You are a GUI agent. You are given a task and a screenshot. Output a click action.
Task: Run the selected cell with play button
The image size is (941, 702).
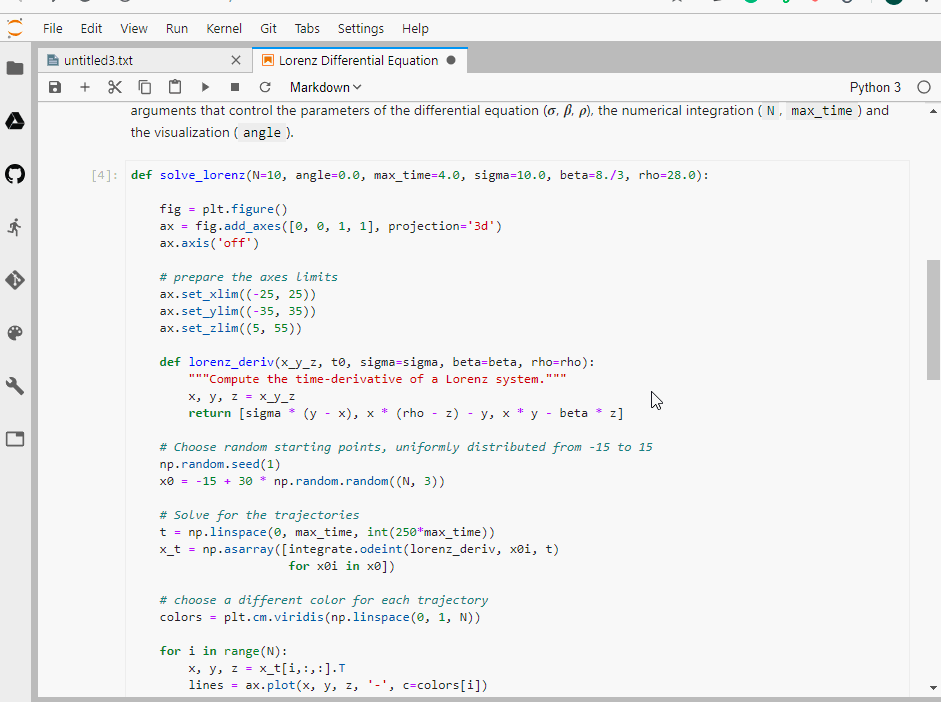pyautogui.click(x=205, y=88)
